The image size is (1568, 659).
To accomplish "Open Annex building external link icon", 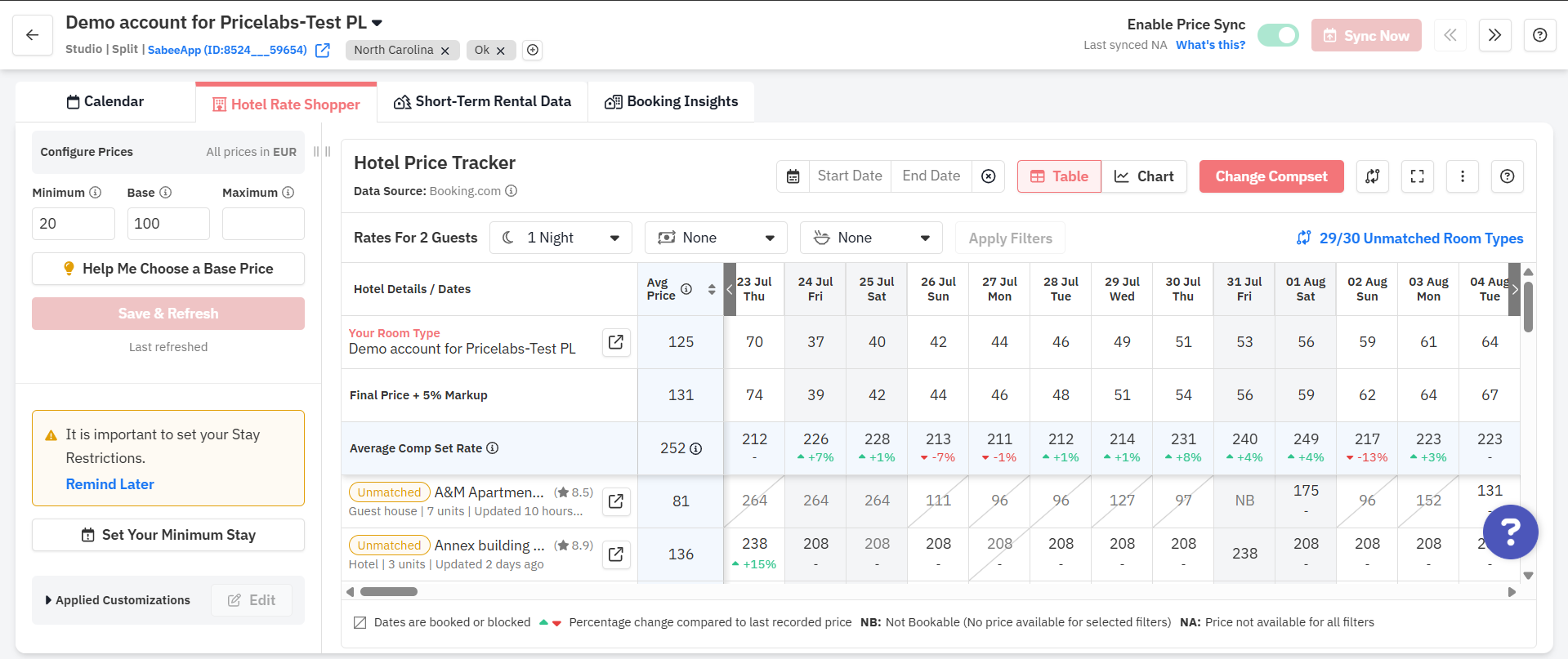I will [616, 554].
